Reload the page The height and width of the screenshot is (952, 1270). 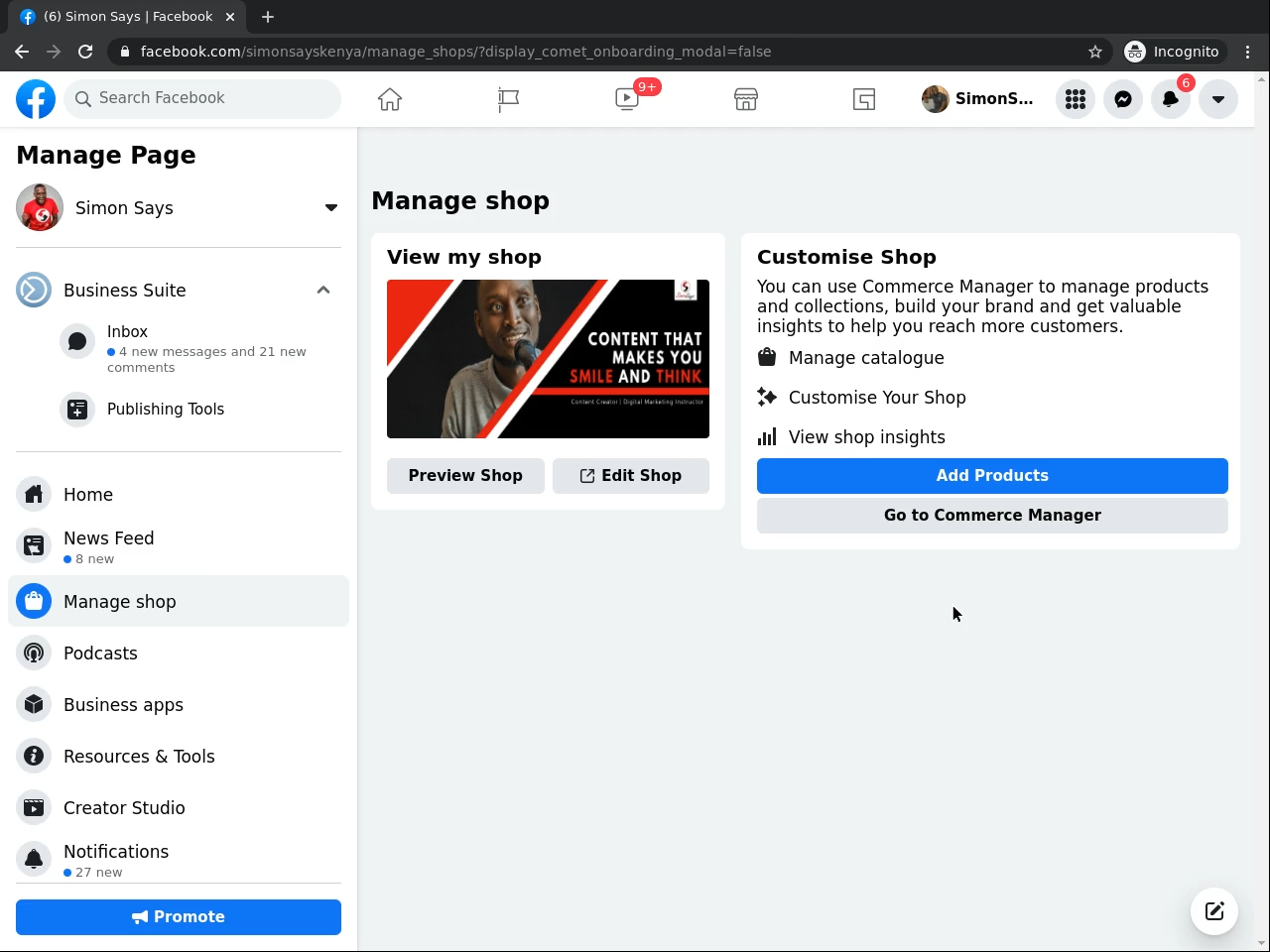pos(85,52)
